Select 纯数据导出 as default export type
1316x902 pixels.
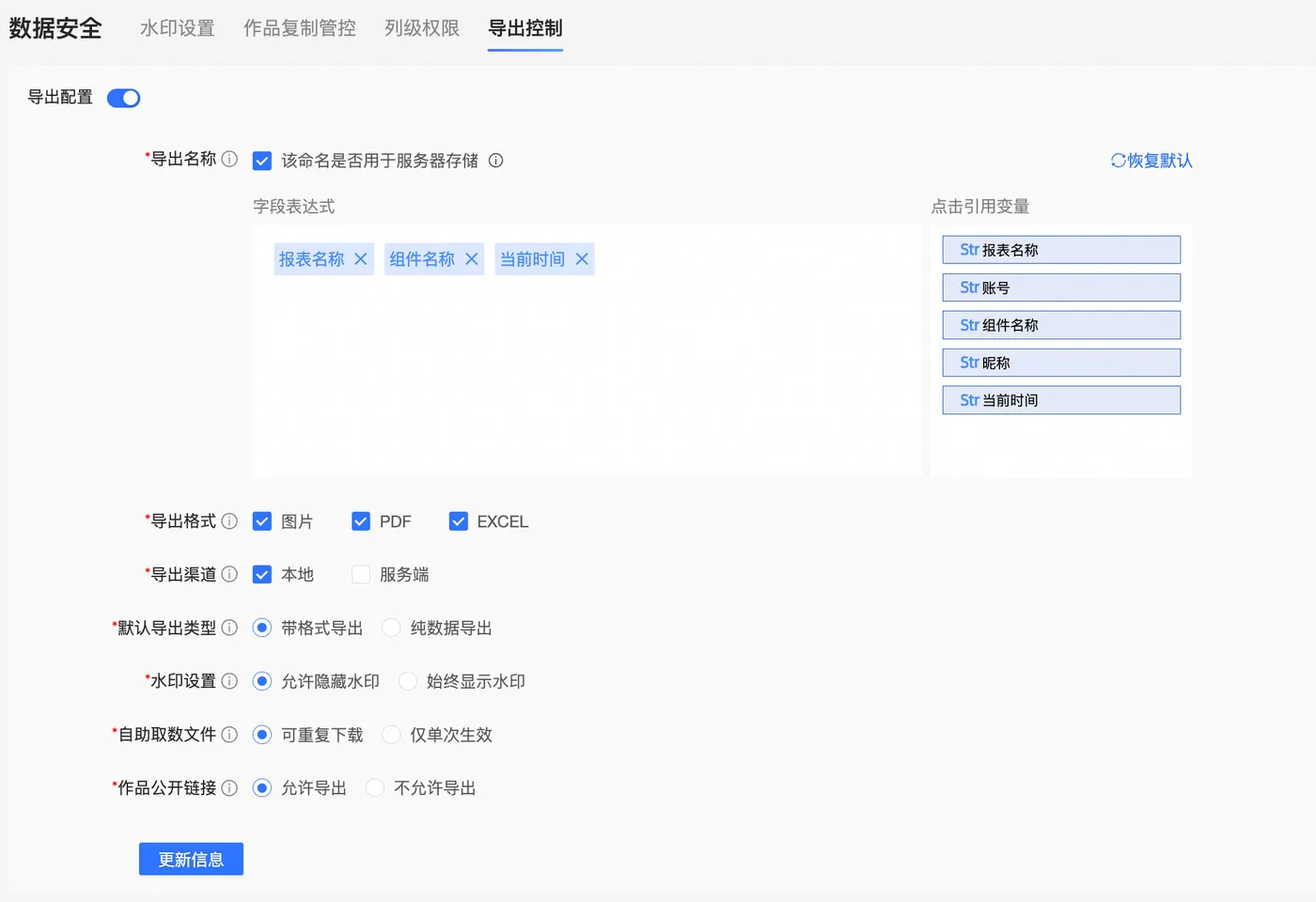390,628
